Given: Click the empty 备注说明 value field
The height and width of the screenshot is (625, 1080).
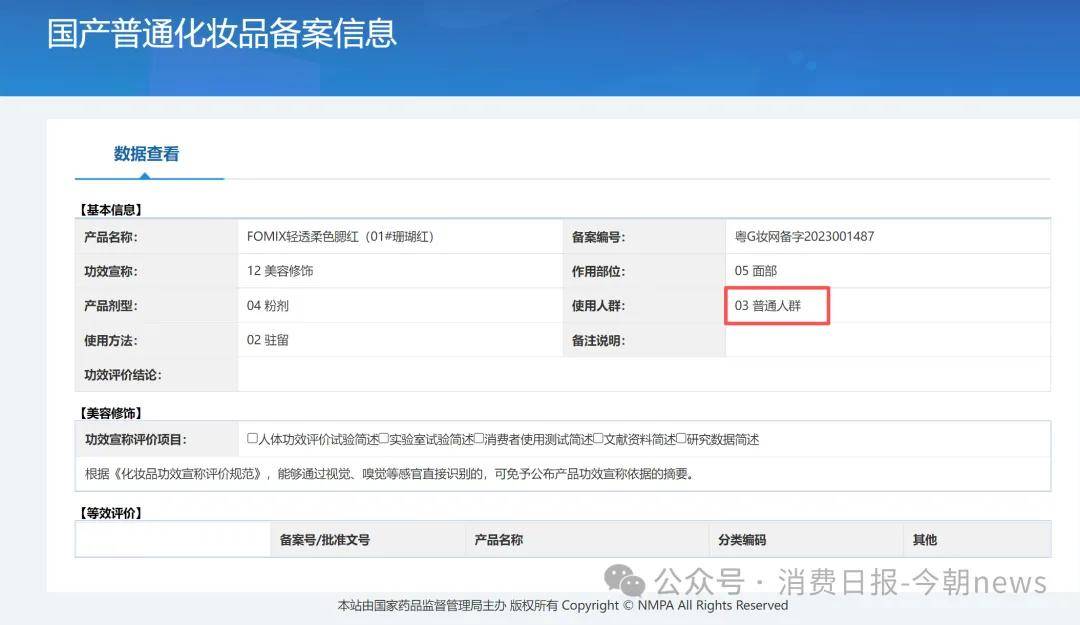Looking at the screenshot, I should point(886,340).
